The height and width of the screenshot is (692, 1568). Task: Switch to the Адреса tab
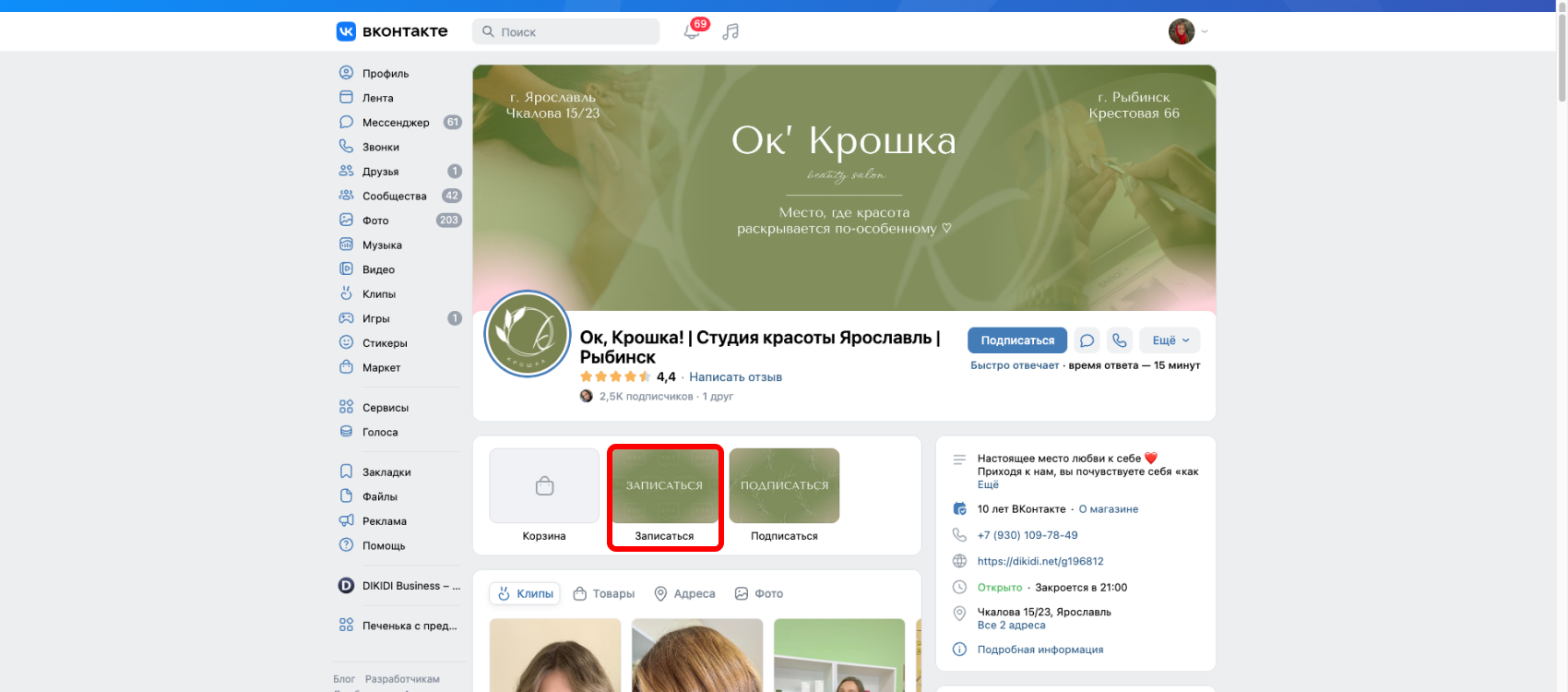(684, 593)
